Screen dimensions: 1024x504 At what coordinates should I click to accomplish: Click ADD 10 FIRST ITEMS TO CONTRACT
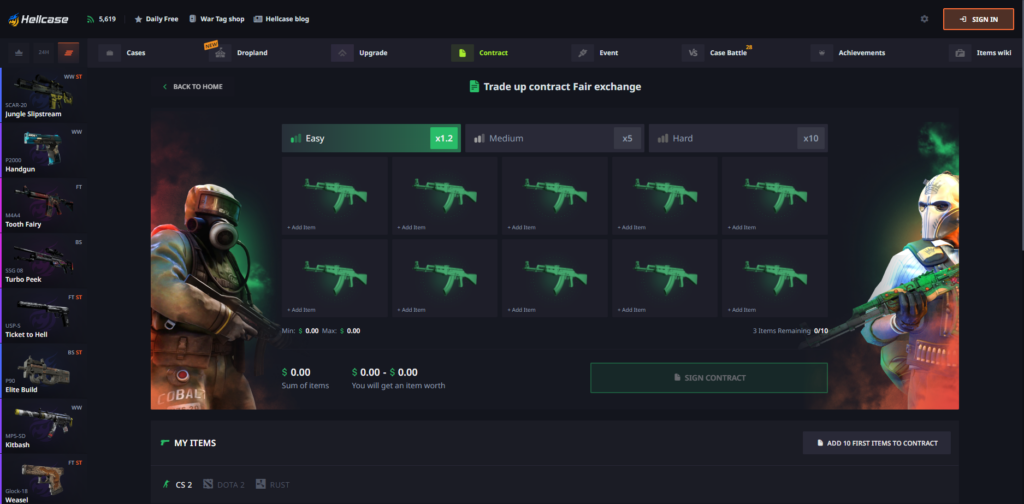[876, 443]
